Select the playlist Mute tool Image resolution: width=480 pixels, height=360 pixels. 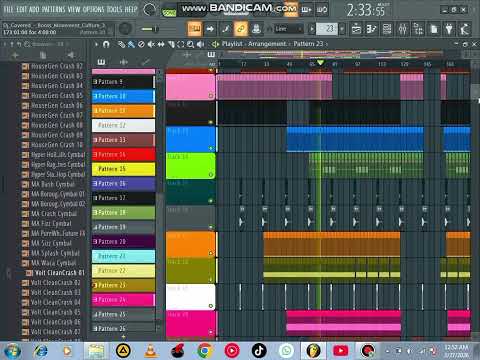[x=151, y=44]
